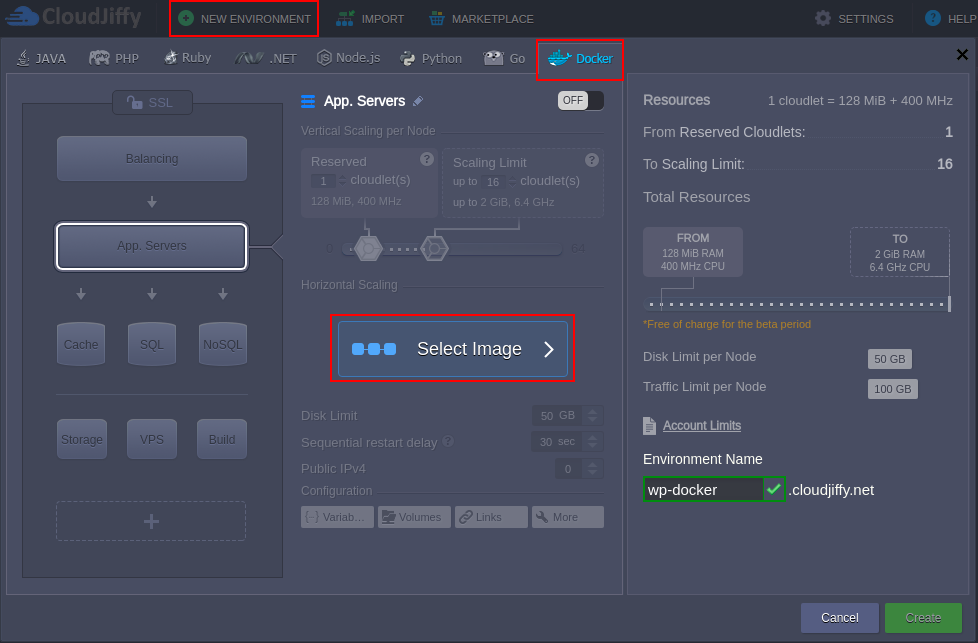
Task: Click the 100 GB traffic limit value
Action: click(x=893, y=389)
